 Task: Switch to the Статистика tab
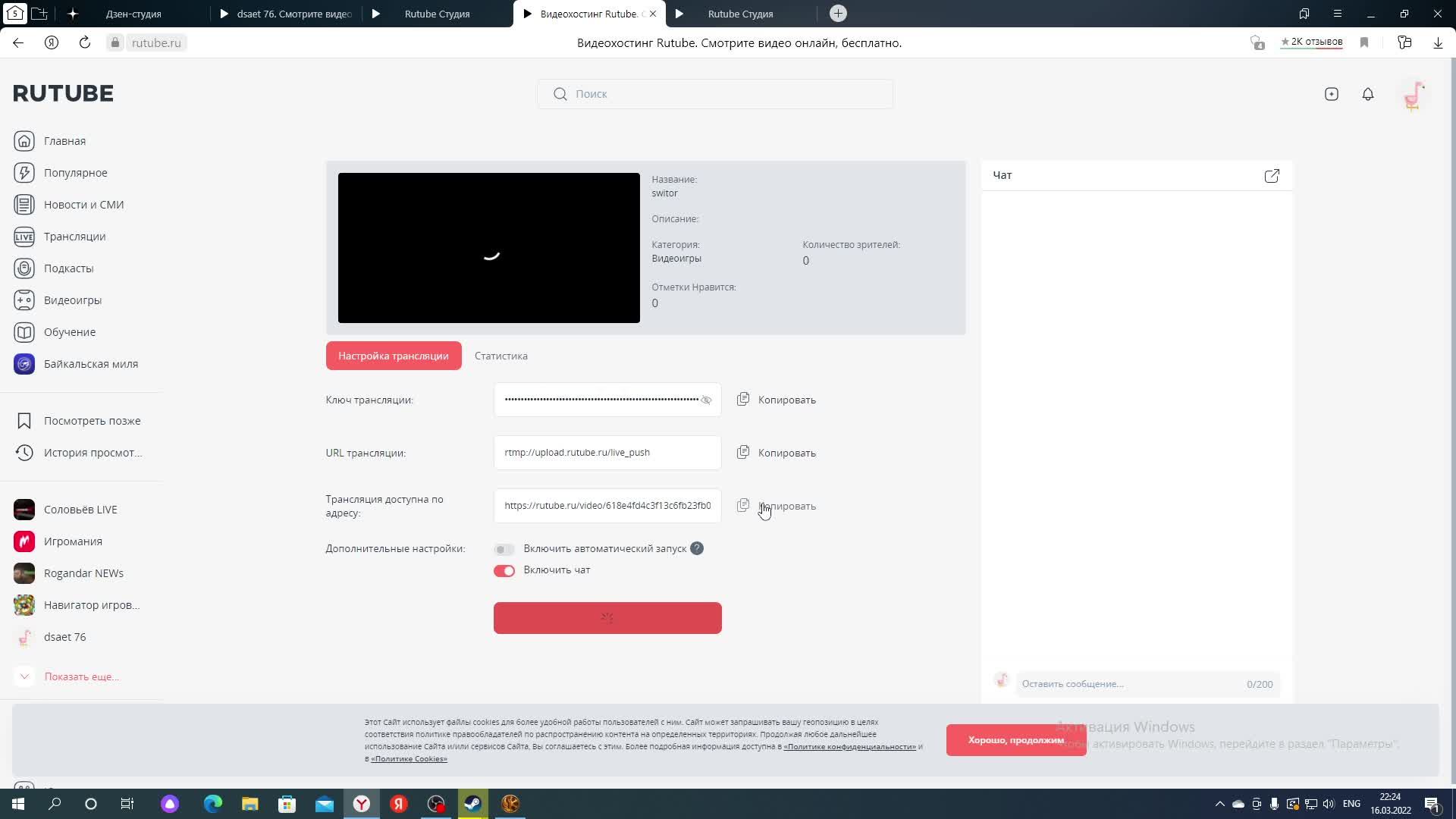[500, 356]
